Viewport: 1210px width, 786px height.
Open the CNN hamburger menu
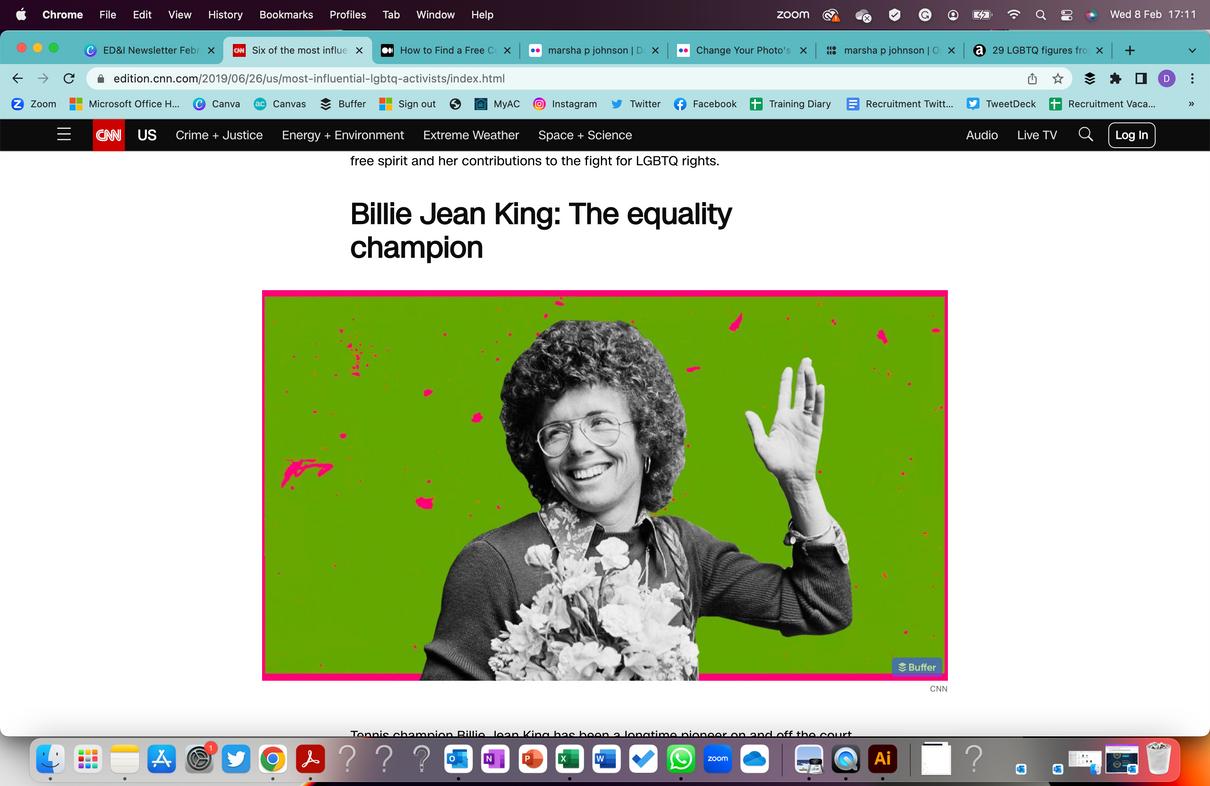click(64, 135)
